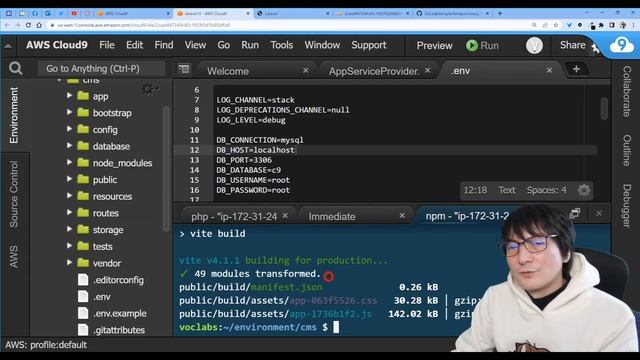Open the AWS side panel

coord(14,256)
